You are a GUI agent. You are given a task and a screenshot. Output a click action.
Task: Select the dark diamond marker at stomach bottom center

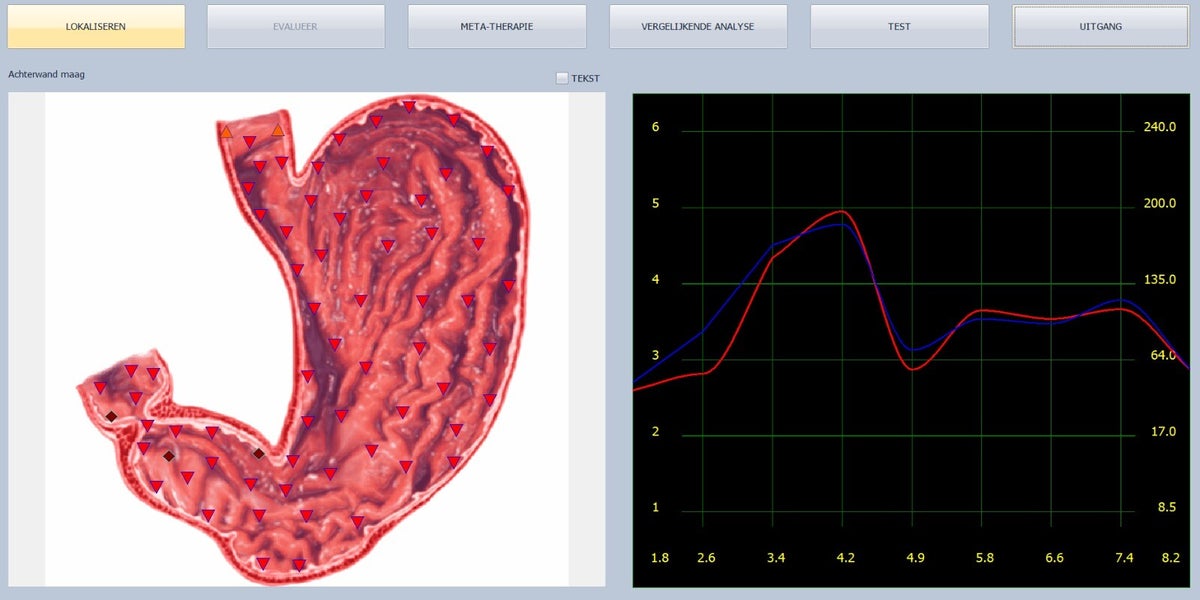point(258,454)
